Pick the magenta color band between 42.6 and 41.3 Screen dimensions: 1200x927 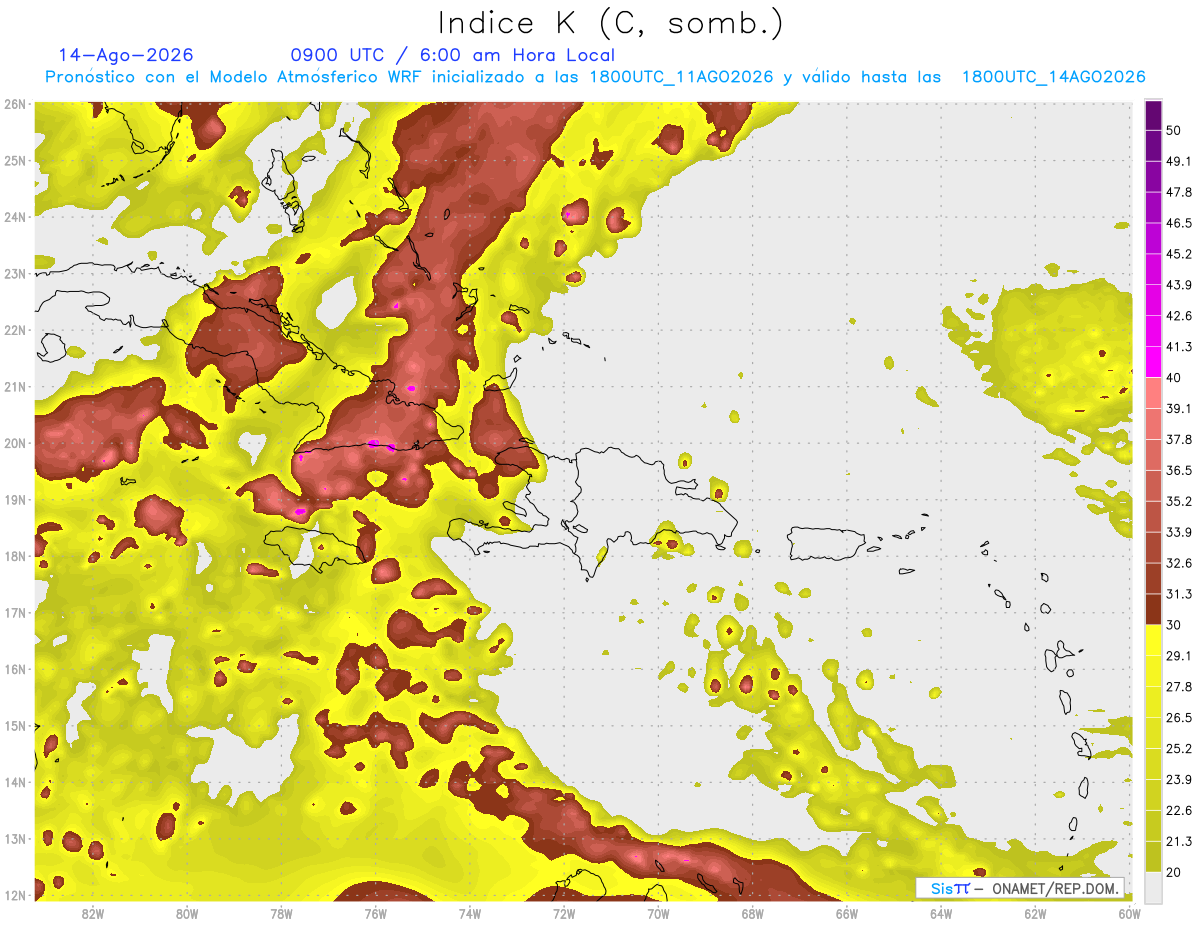(x=1153, y=331)
